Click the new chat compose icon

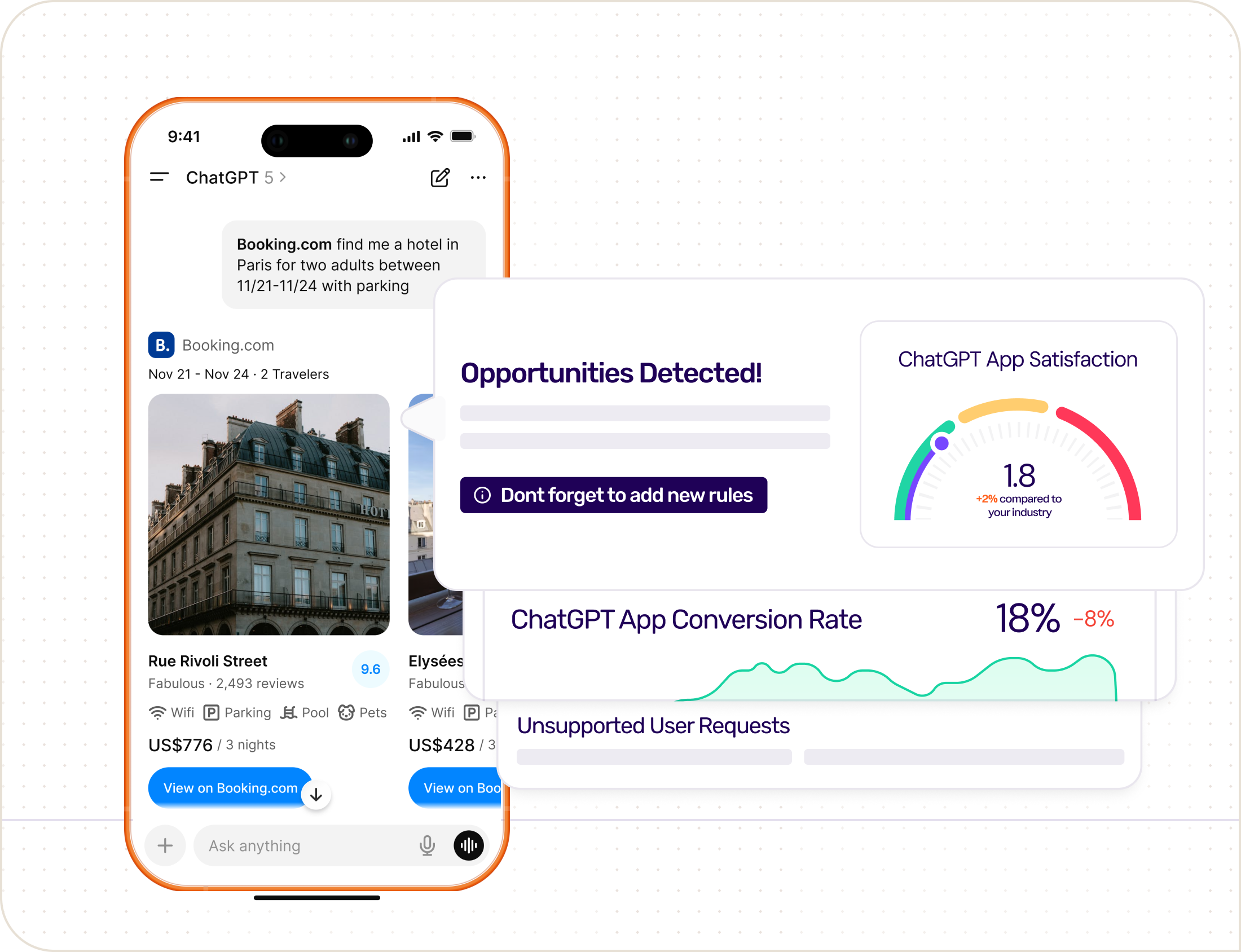tap(440, 177)
